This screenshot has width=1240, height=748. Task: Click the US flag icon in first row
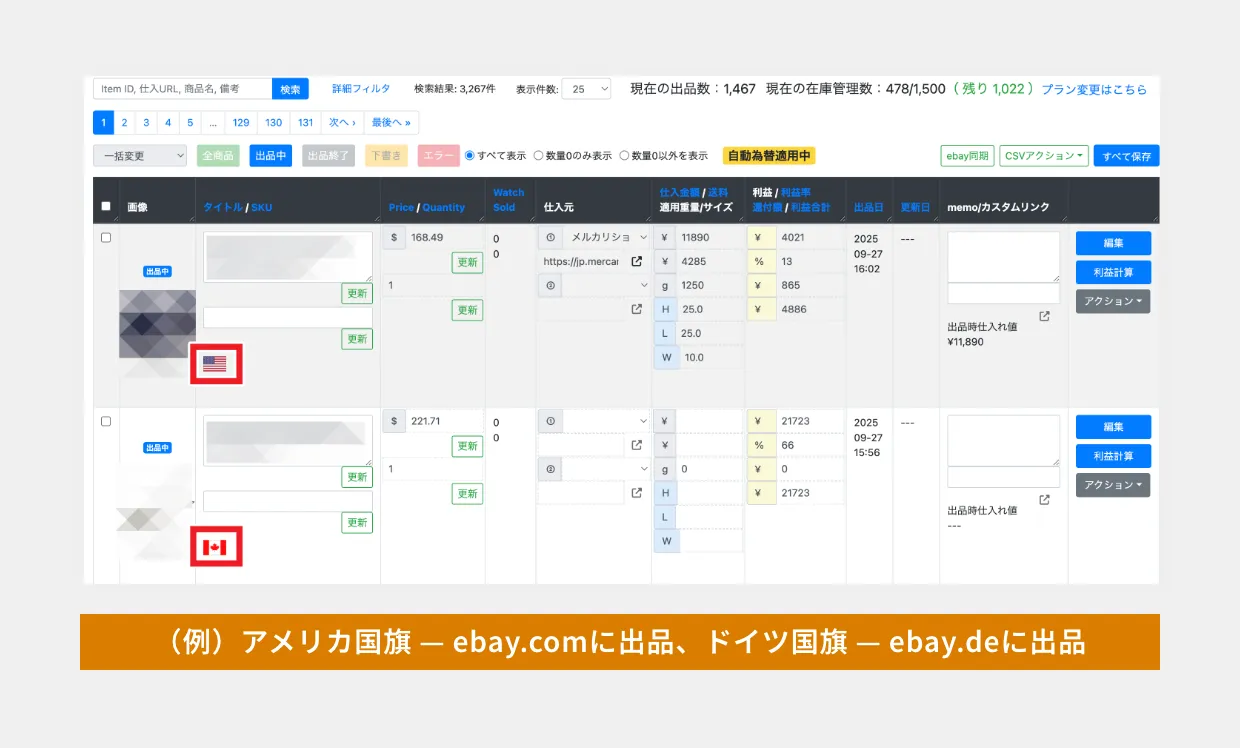point(215,364)
